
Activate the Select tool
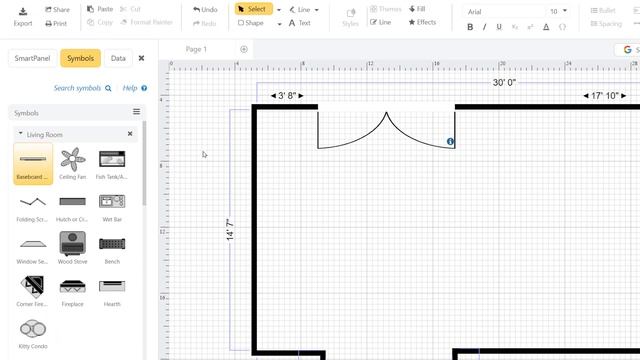coord(253,9)
